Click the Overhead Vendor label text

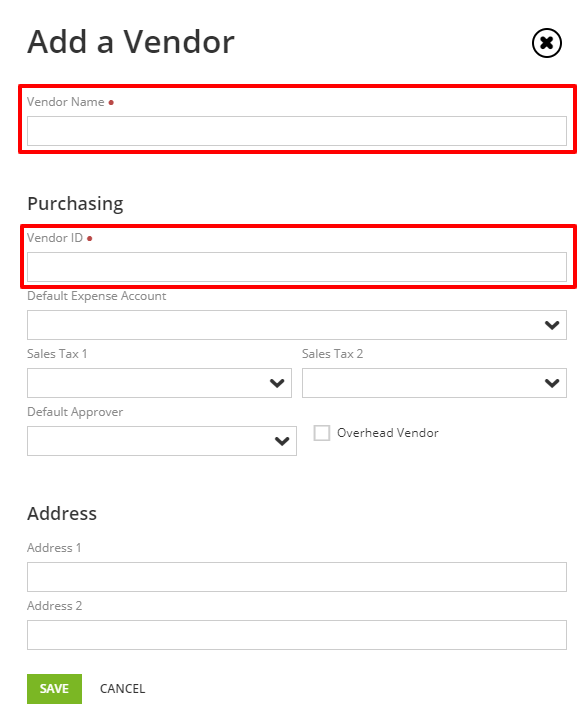pyautogui.click(x=387, y=433)
